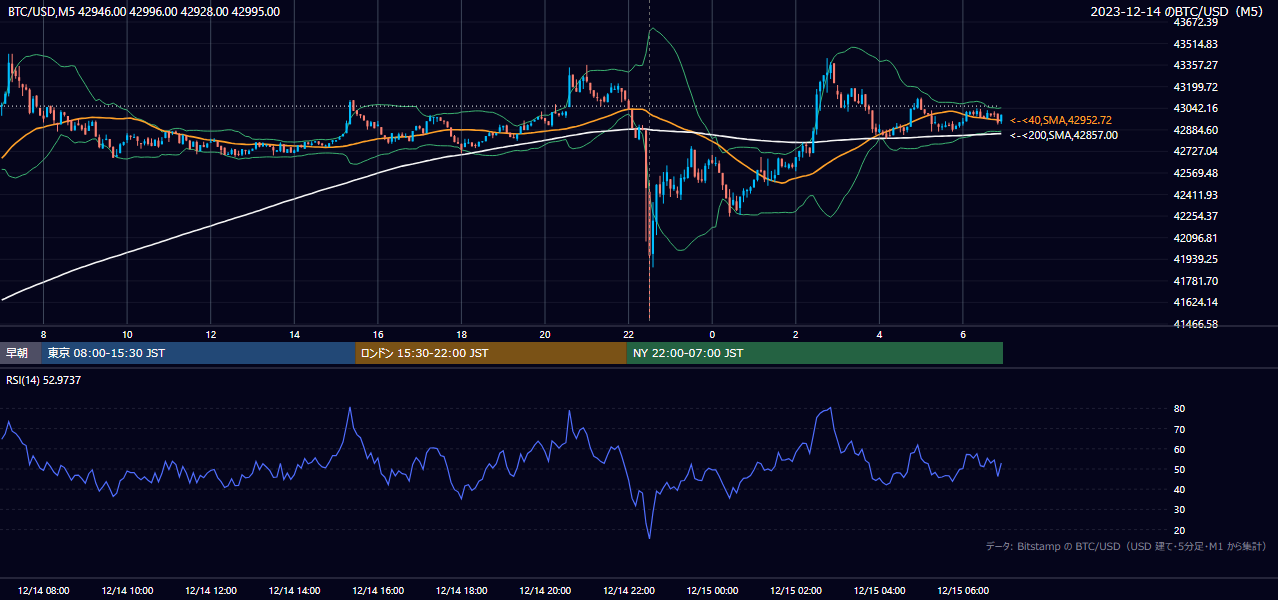Click price axis value 43514.83
Image resolution: width=1278 pixels, height=600 pixels.
tap(1195, 44)
